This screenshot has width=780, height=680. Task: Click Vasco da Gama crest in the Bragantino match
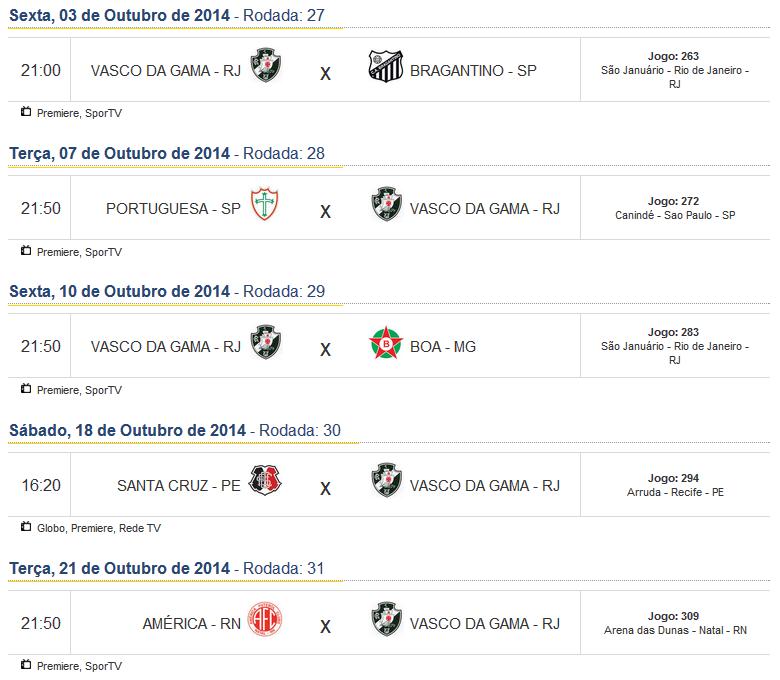pyautogui.click(x=265, y=68)
